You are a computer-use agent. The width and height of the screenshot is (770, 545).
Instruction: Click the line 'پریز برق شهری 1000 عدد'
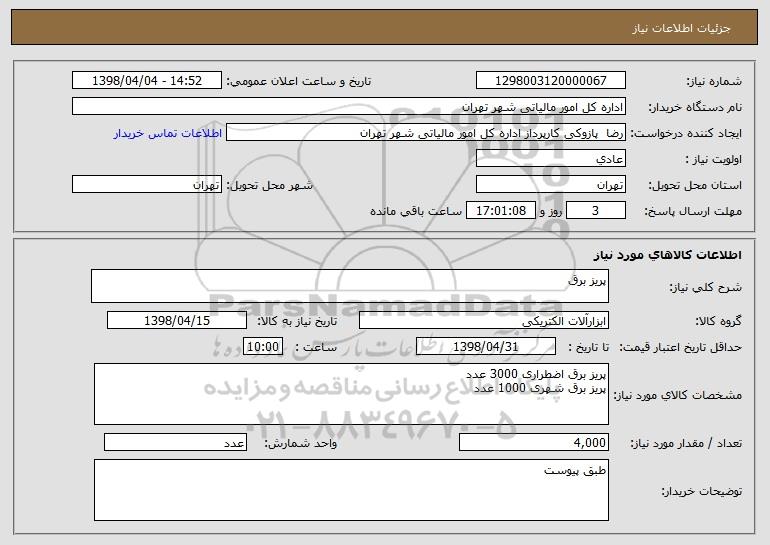[x=540, y=388]
